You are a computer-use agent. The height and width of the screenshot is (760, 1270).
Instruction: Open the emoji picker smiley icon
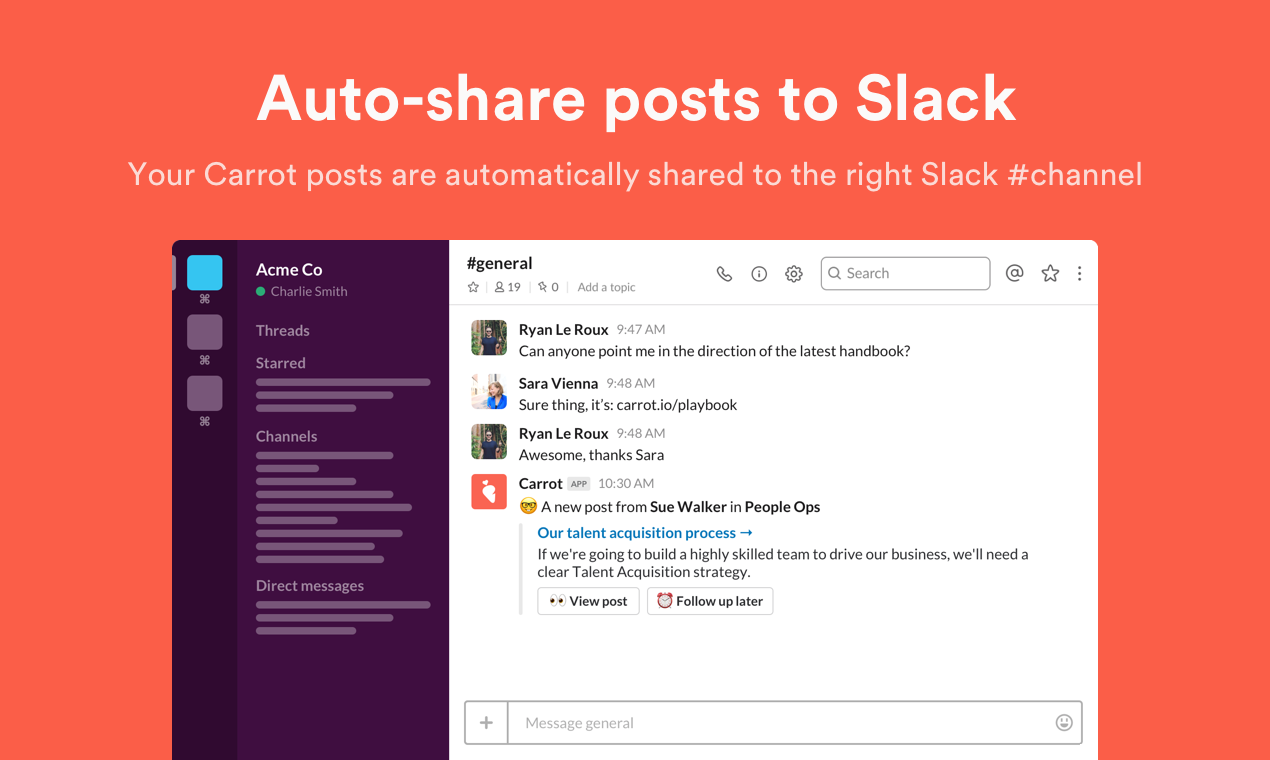click(1064, 723)
